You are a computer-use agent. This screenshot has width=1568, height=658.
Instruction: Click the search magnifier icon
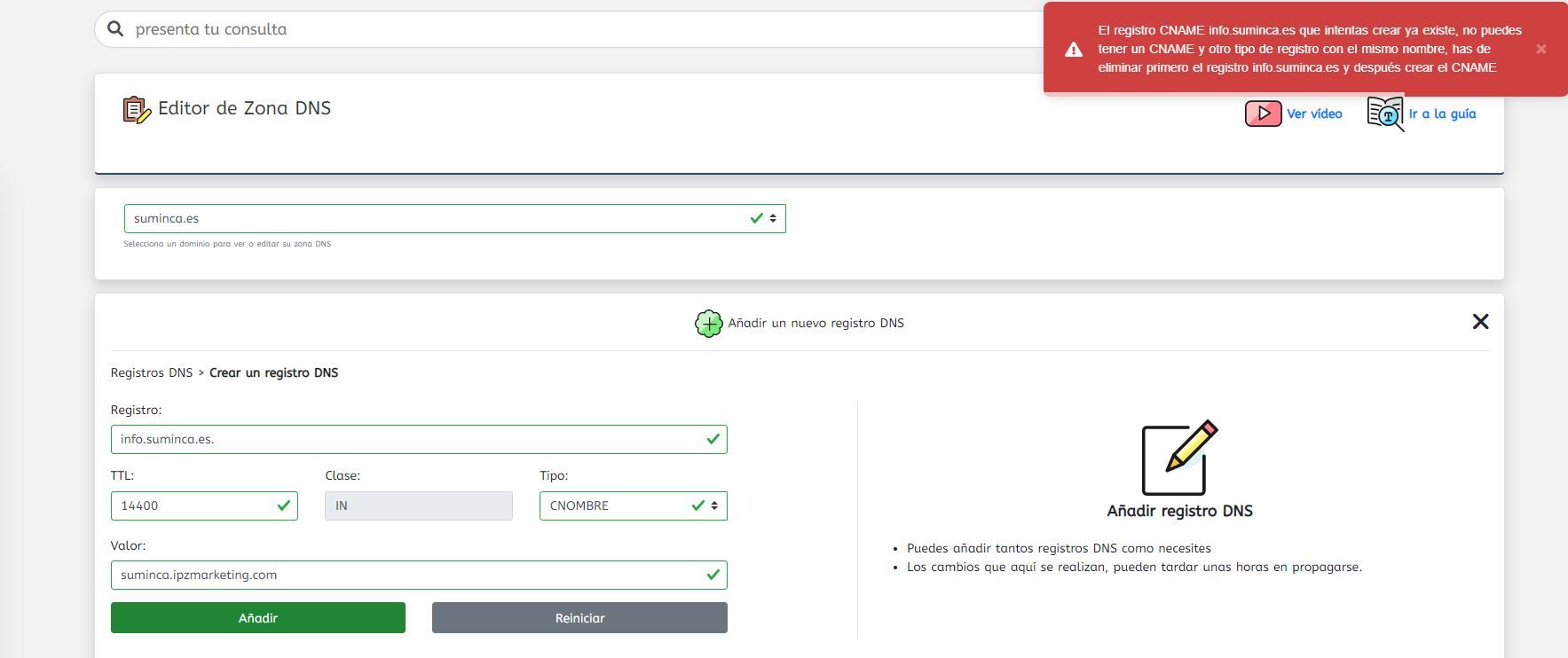click(x=115, y=29)
